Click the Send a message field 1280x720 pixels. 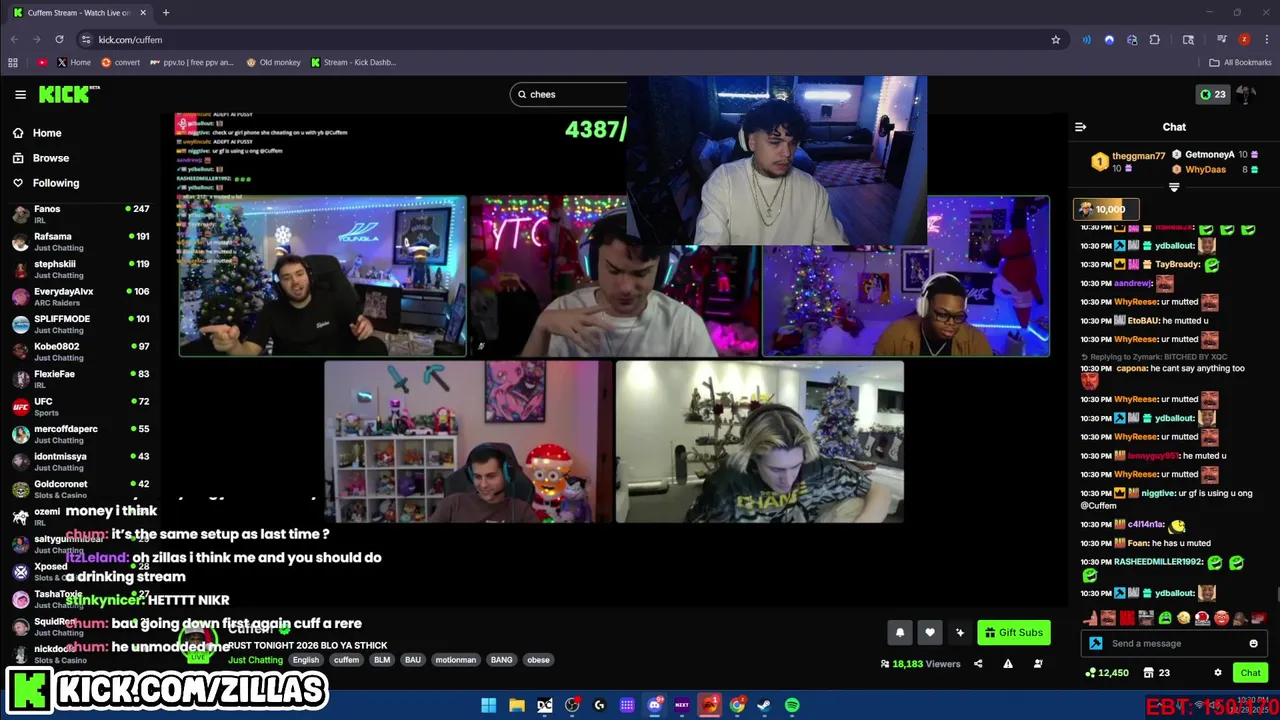click(1175, 643)
